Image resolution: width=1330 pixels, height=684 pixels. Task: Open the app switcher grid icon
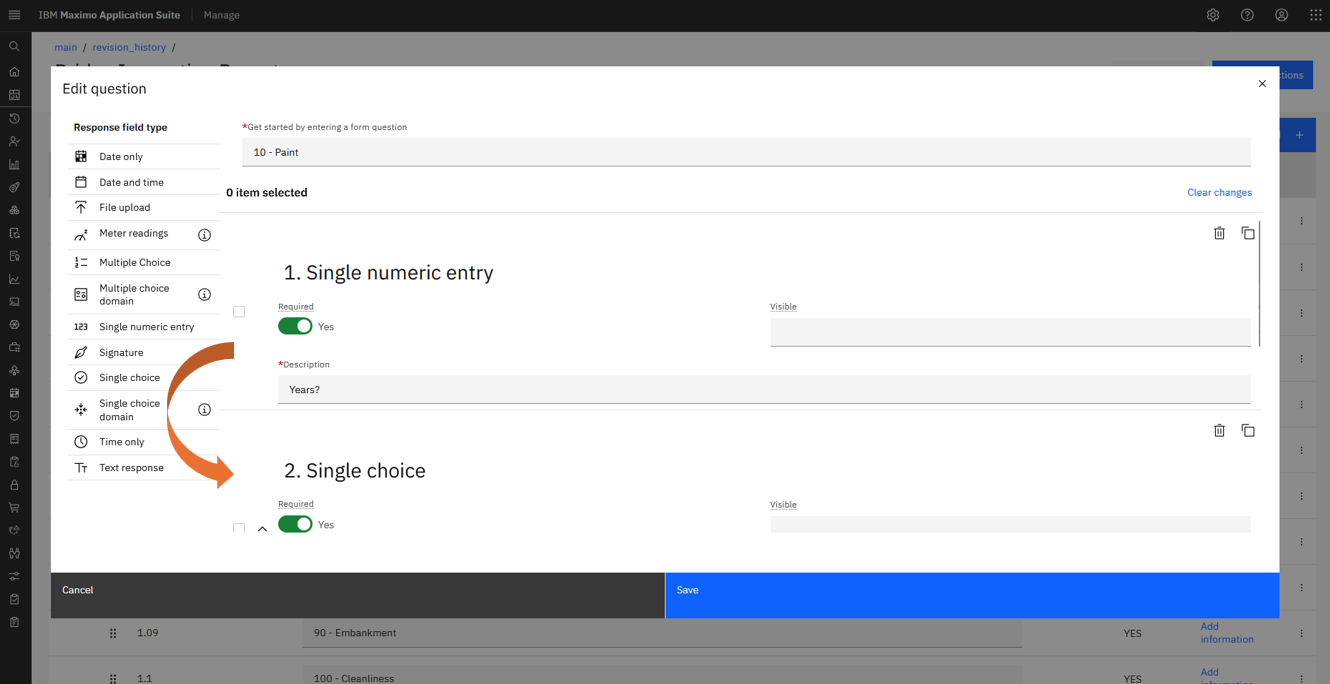pos(1315,15)
